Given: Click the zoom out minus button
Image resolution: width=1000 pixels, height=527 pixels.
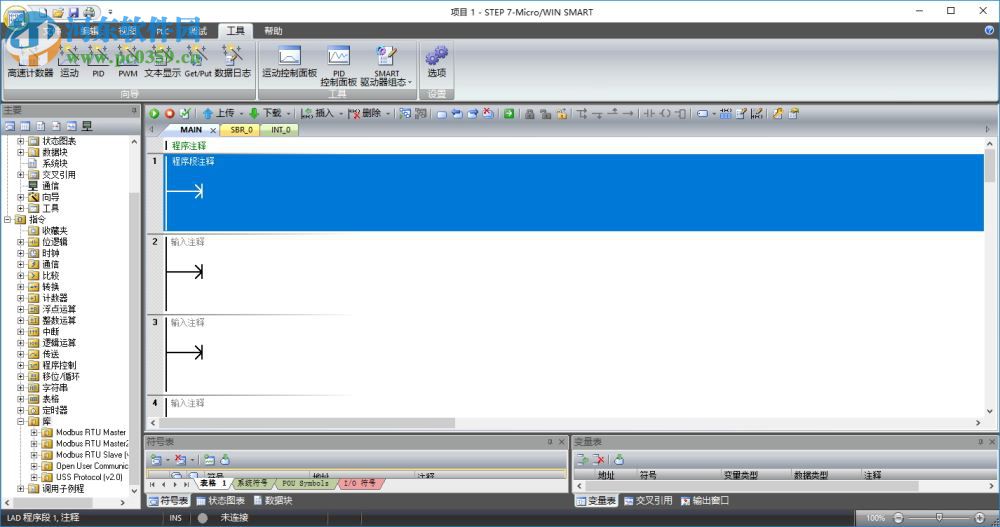Looking at the screenshot, I should (x=898, y=517).
